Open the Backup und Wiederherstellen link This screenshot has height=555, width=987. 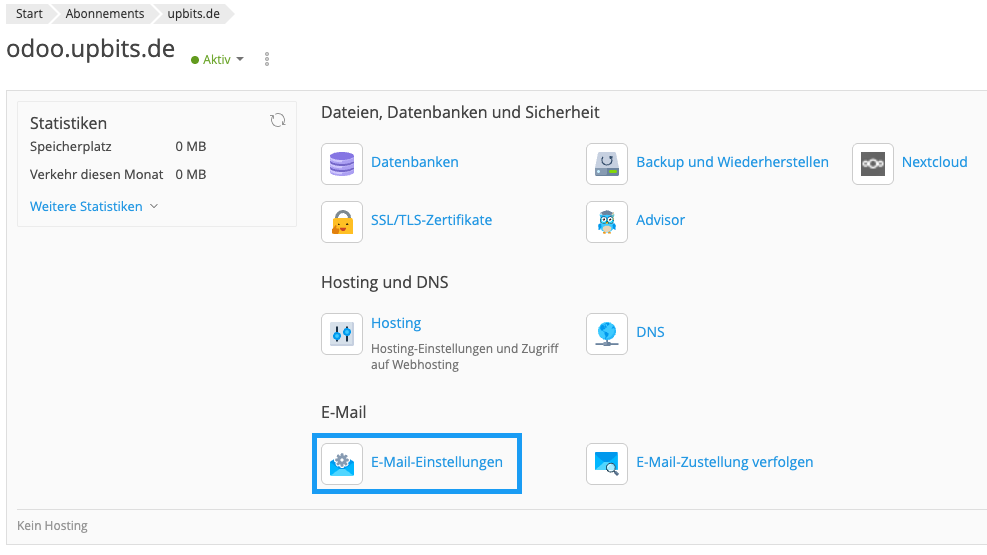click(x=732, y=162)
